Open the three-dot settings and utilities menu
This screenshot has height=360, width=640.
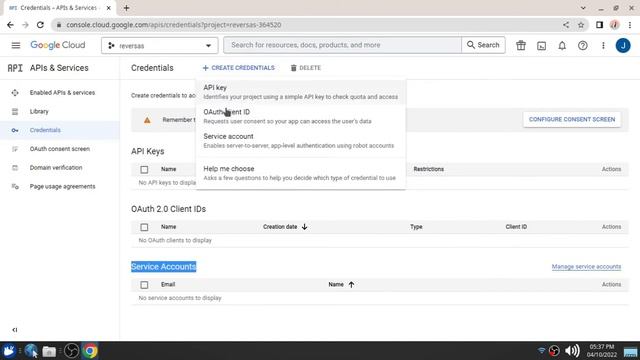pyautogui.click(x=603, y=46)
